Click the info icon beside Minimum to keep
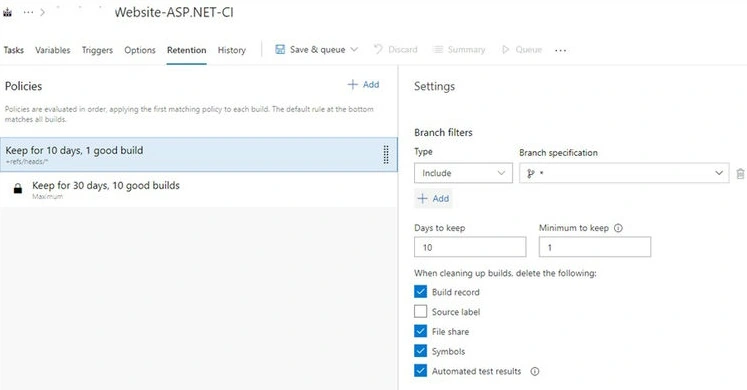Image resolution: width=747 pixels, height=390 pixels. pos(618,228)
